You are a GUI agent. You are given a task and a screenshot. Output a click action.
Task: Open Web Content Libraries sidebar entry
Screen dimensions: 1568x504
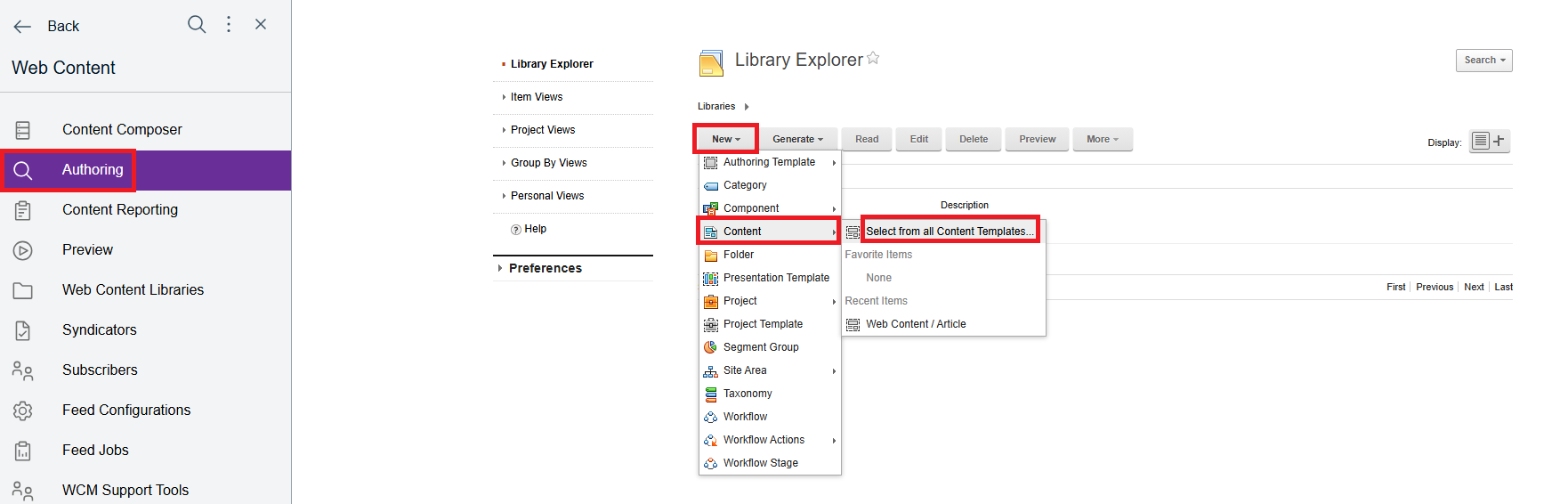[x=146, y=290]
